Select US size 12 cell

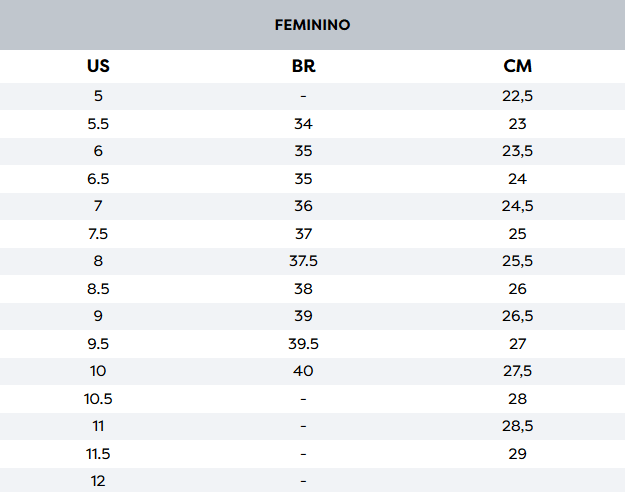coord(98,481)
